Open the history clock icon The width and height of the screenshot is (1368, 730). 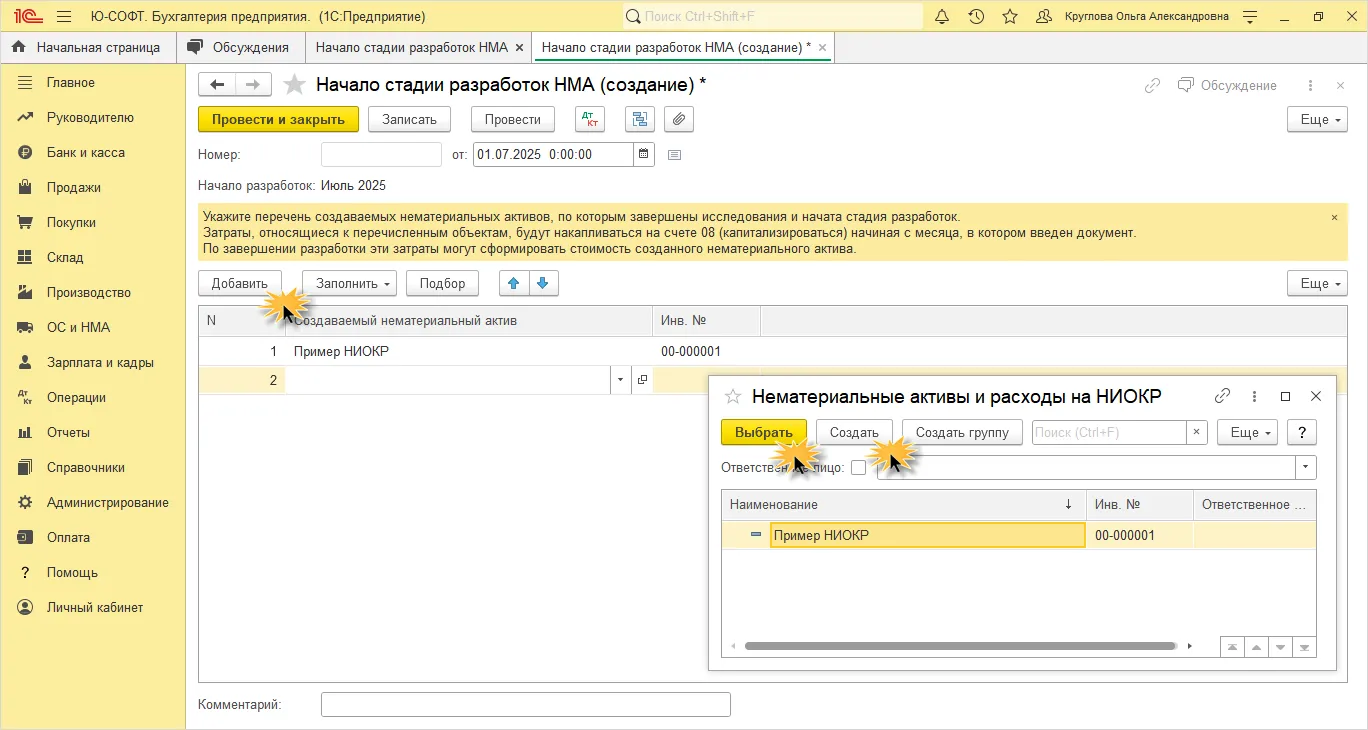coord(976,16)
